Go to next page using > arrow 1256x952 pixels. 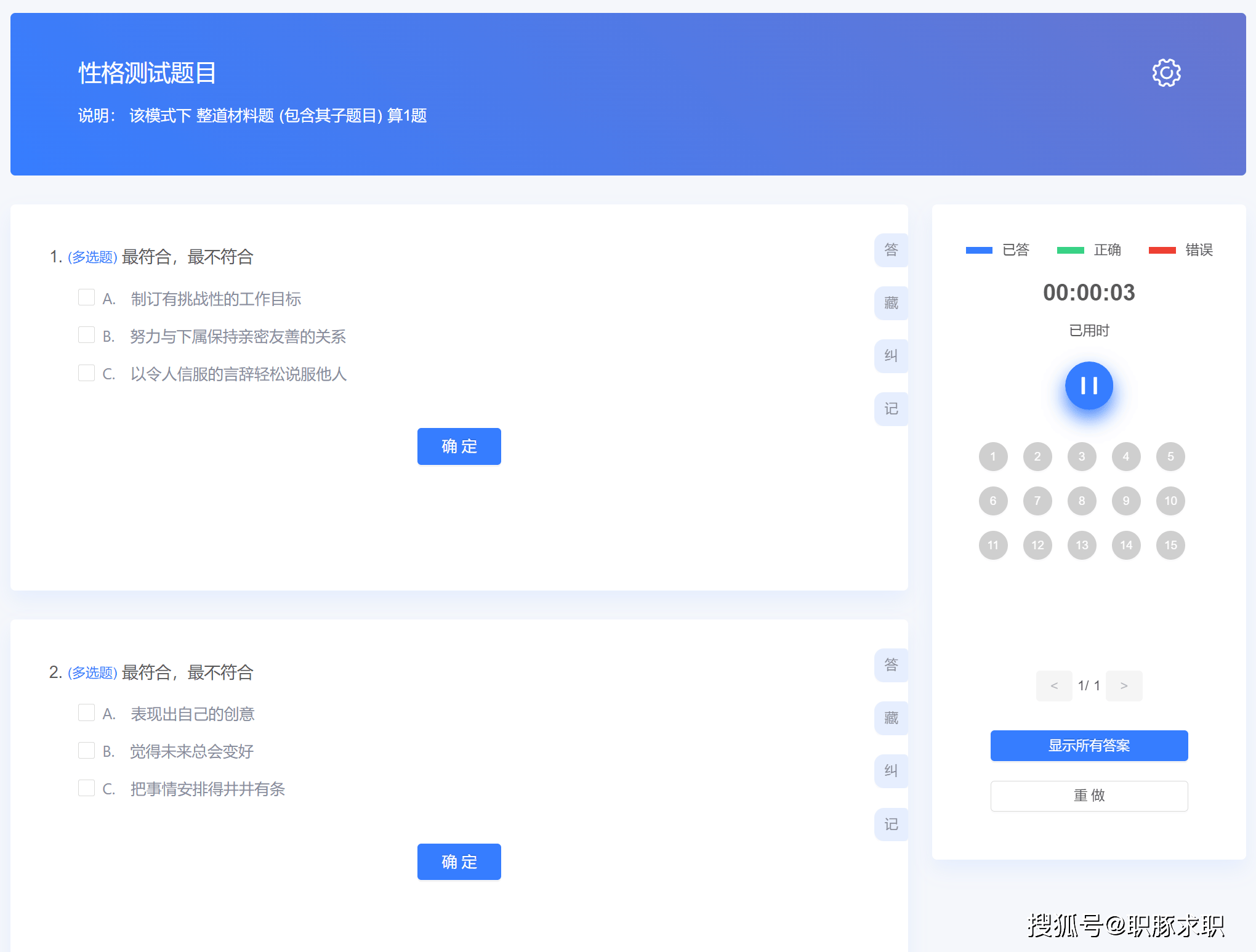1124,685
